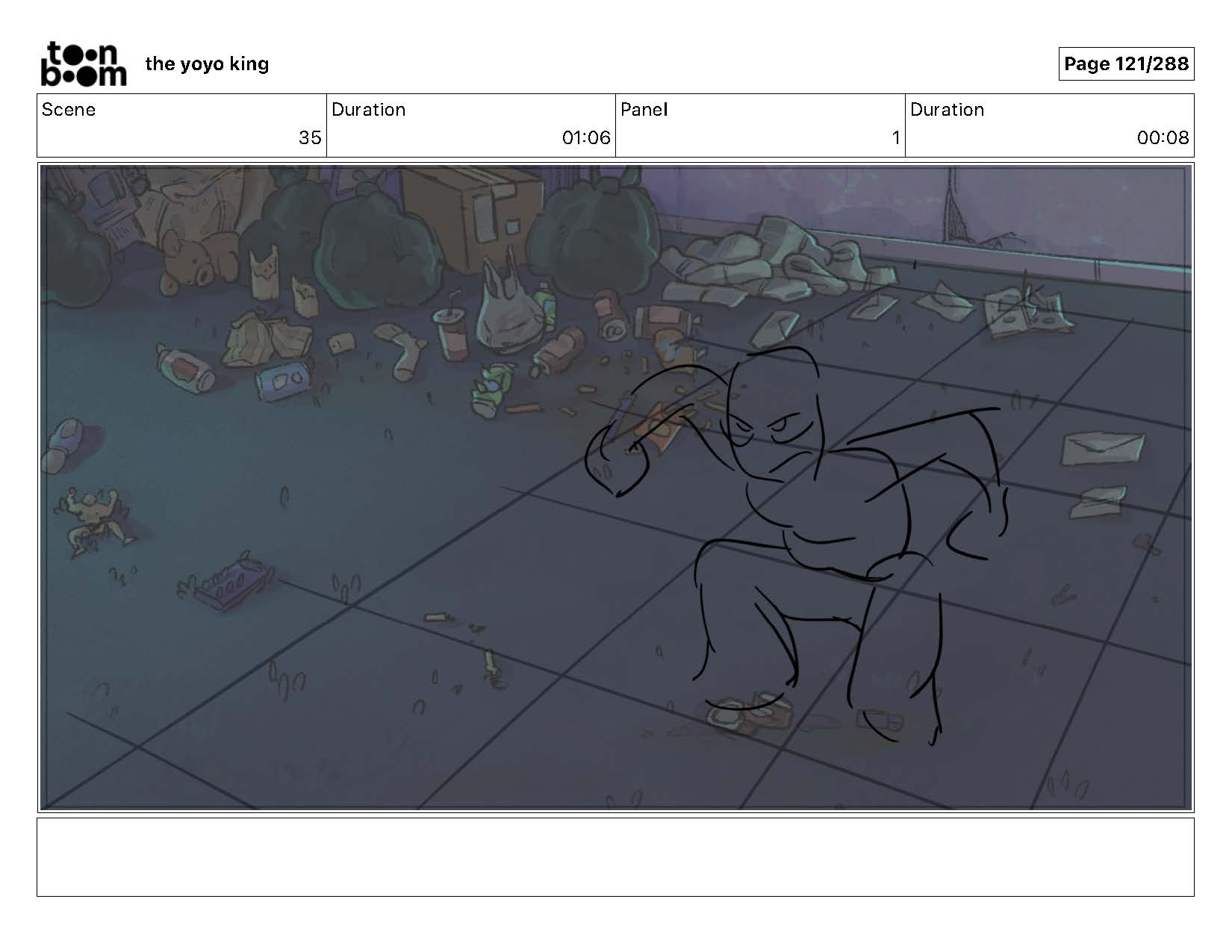The image size is (1232, 952).
Task: Click the panel duration value 00:08
Action: tap(1162, 137)
